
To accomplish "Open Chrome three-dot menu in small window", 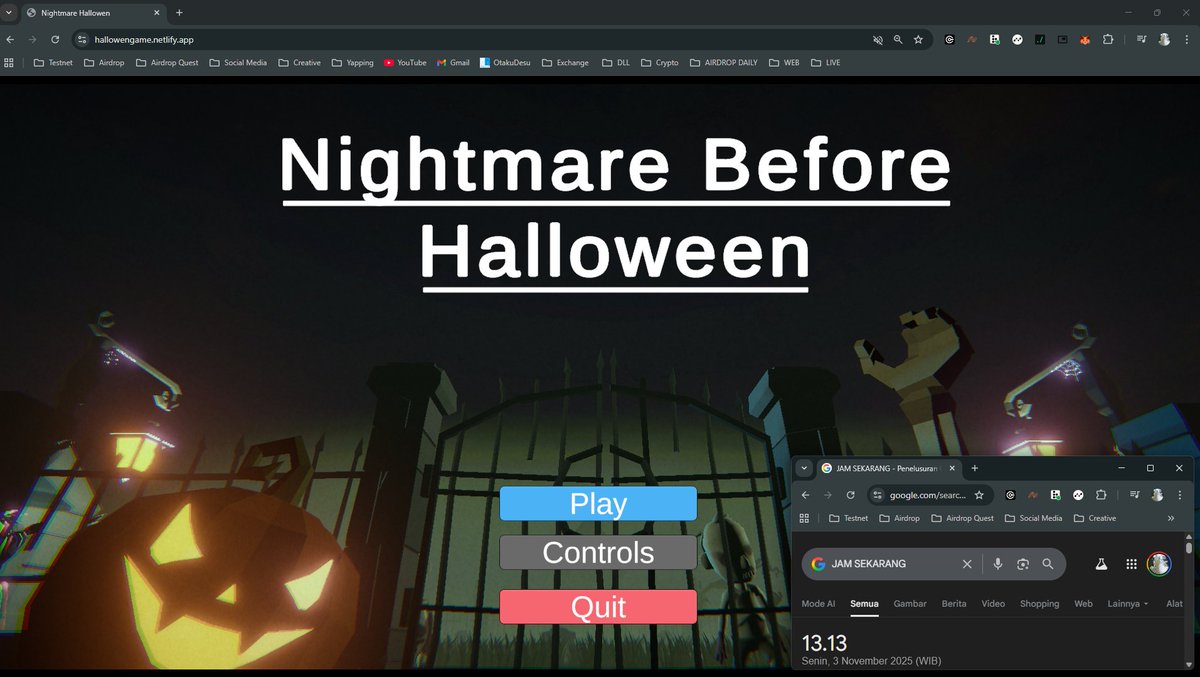I will (x=1181, y=494).
